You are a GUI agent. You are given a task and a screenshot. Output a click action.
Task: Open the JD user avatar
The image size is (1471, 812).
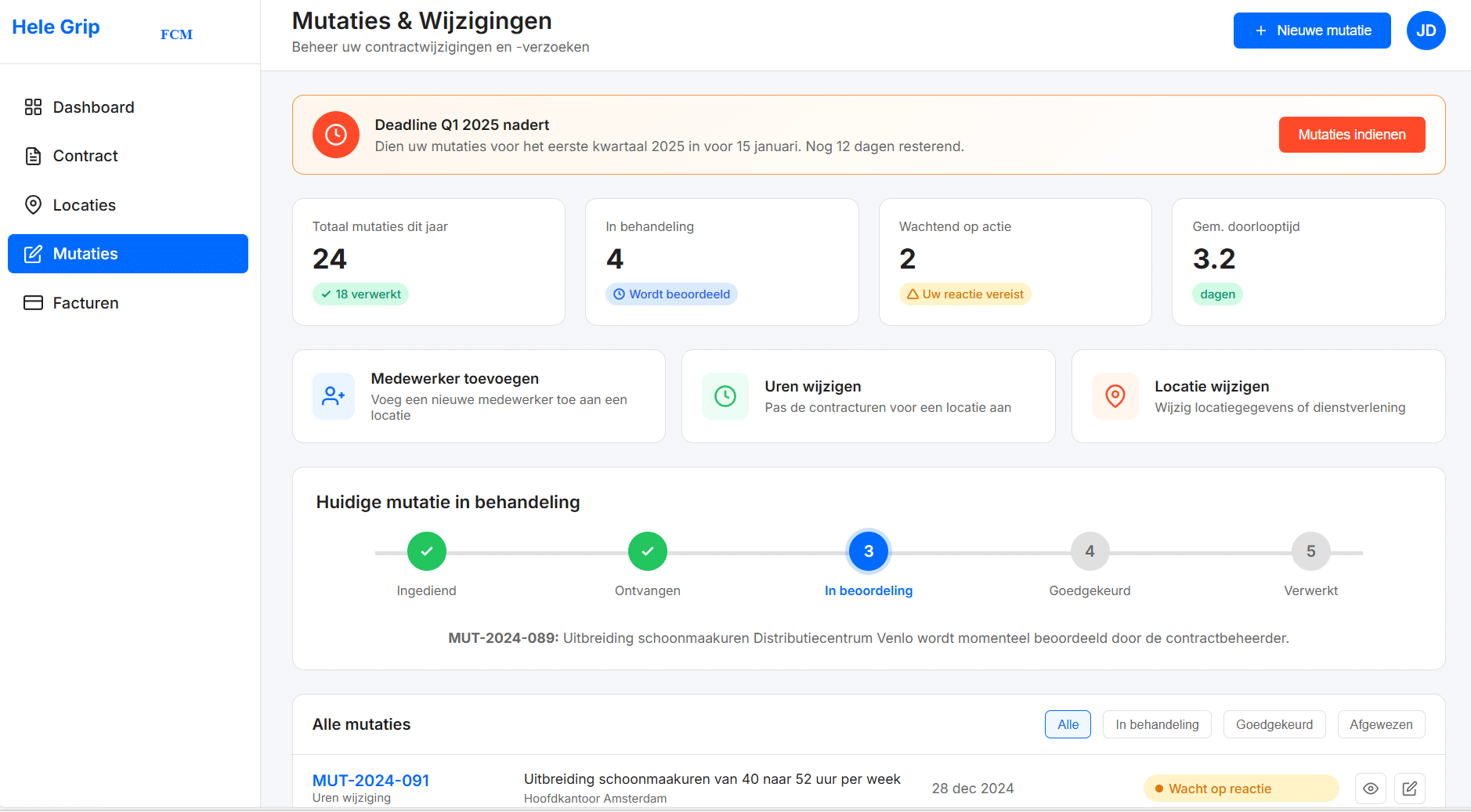tap(1426, 31)
